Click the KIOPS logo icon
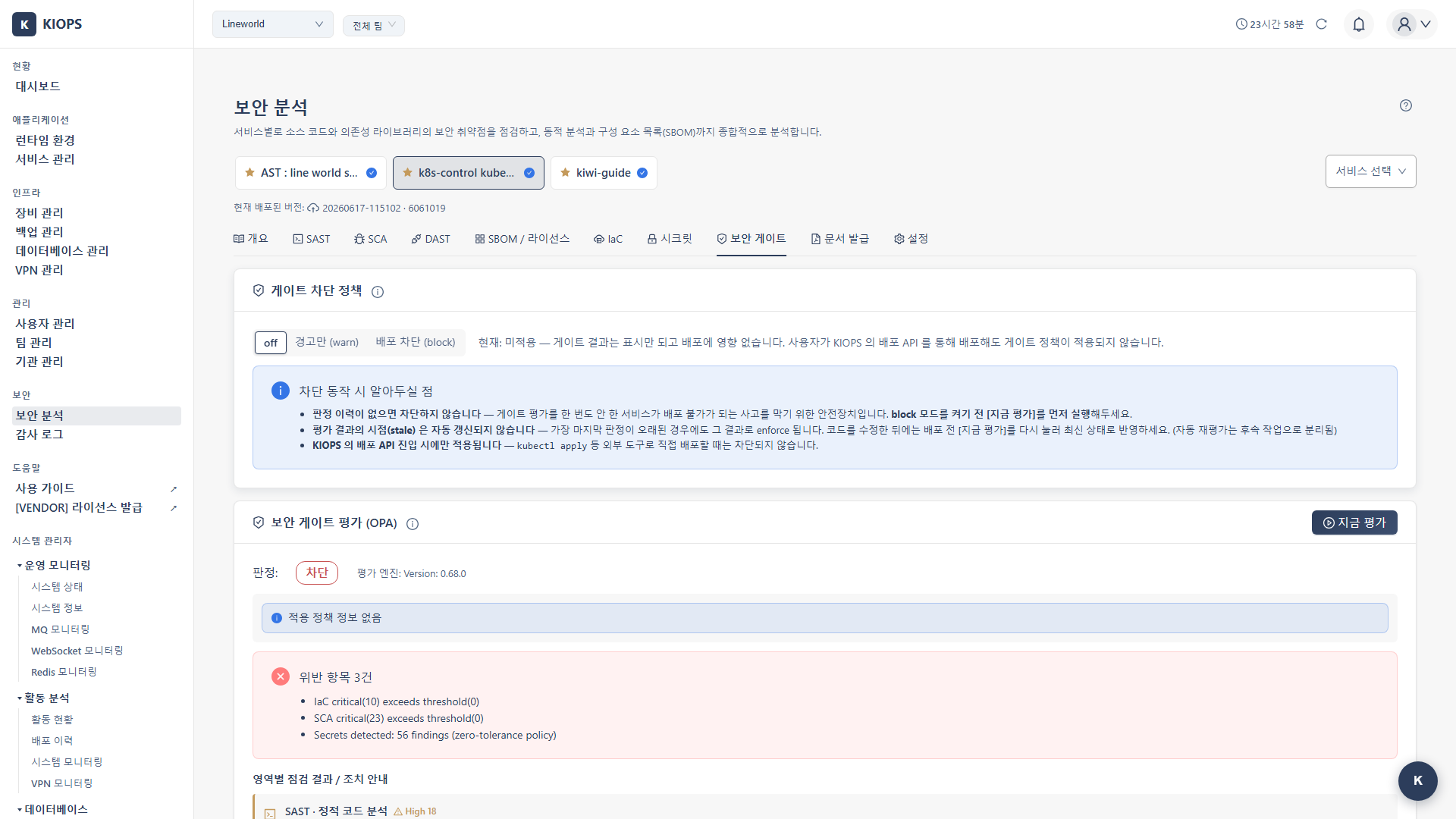1456x819 pixels. coord(24,24)
